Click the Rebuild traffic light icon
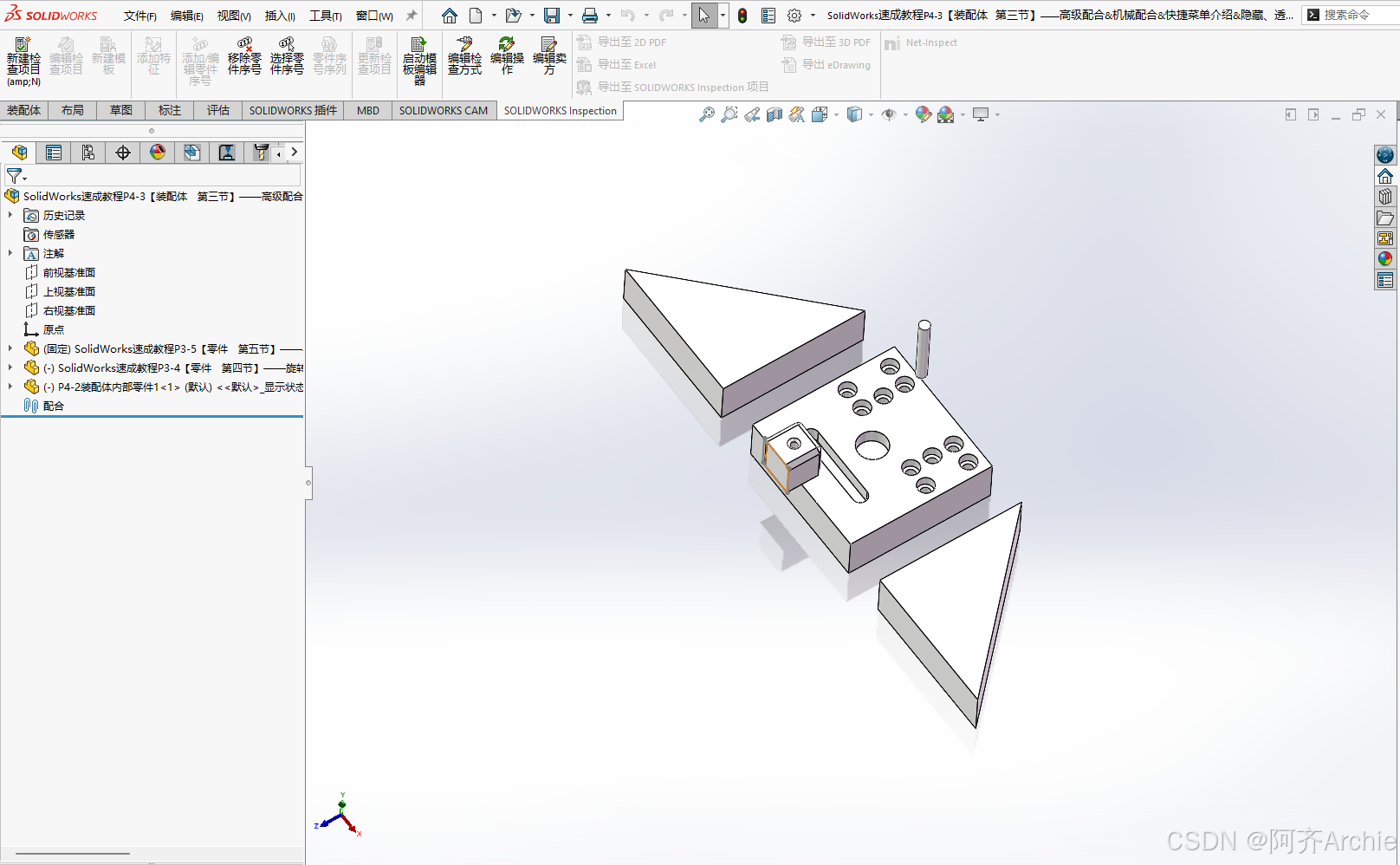This screenshot has width=1400, height=865. (x=742, y=16)
